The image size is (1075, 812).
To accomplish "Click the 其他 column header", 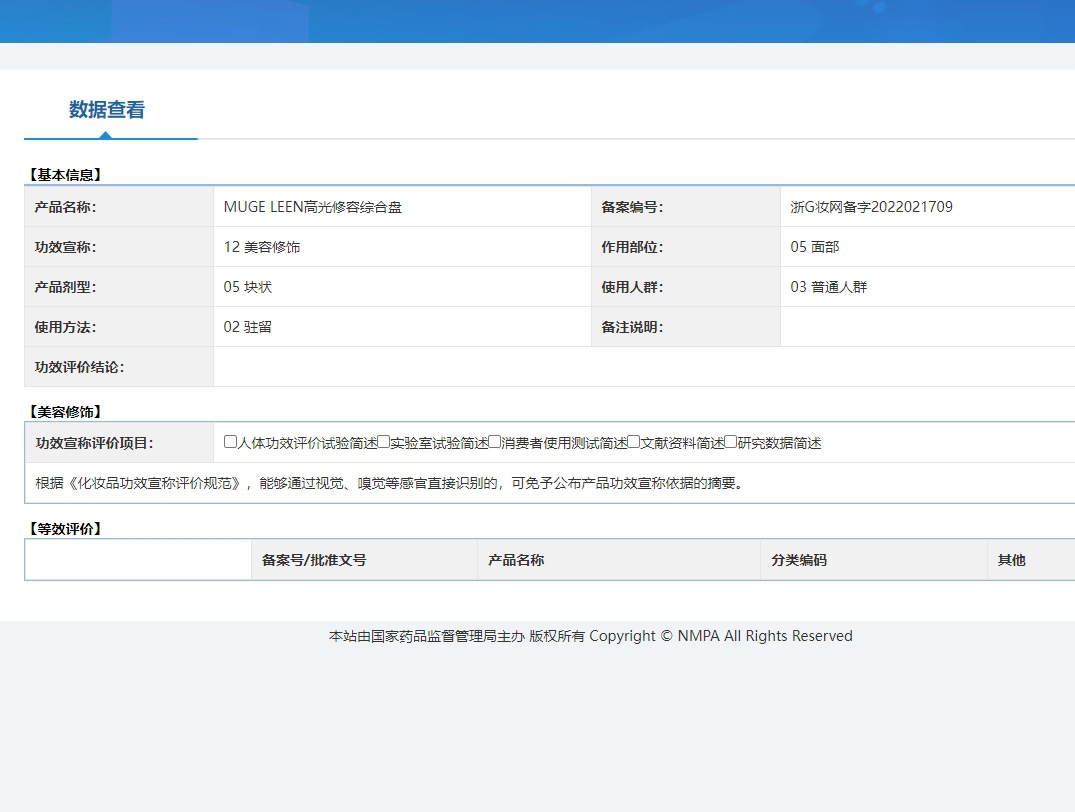I will tap(1012, 560).
